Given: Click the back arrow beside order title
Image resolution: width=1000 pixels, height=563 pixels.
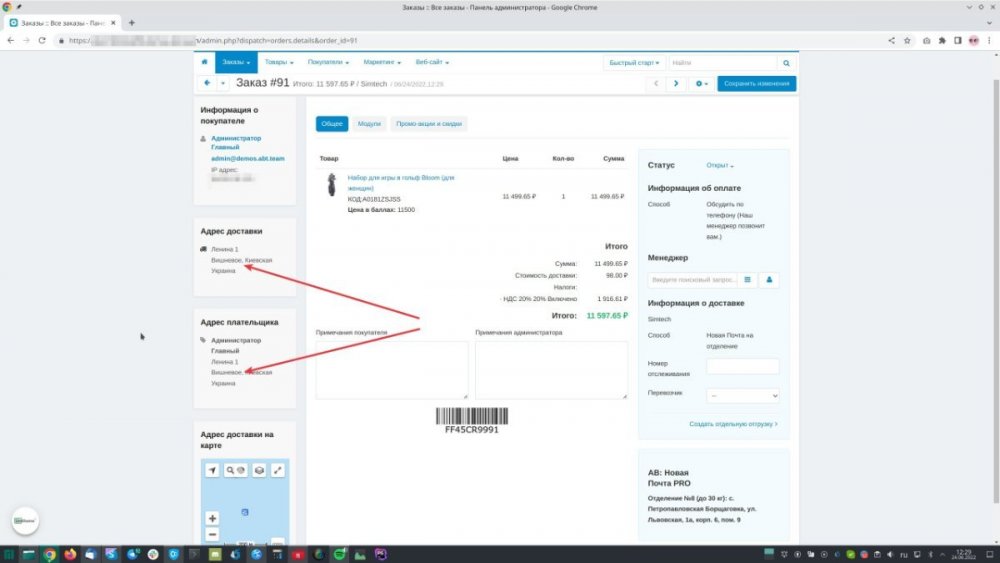Looking at the screenshot, I should 207,83.
